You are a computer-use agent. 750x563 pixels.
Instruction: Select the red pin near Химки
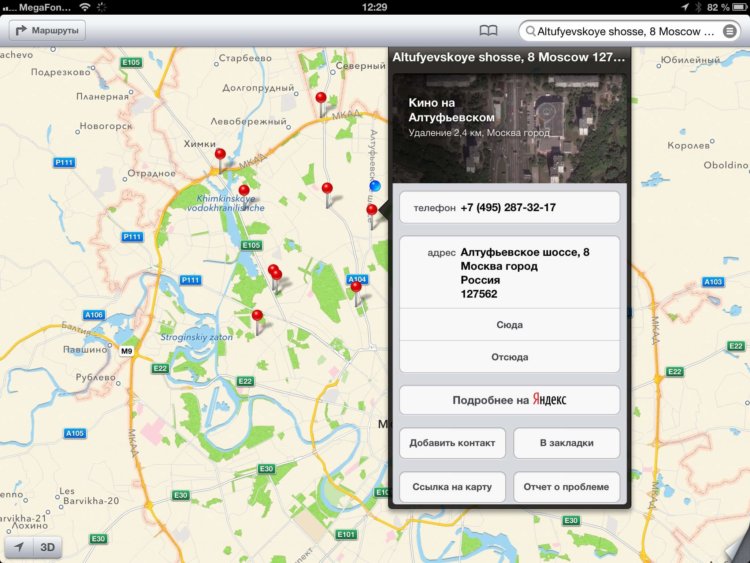tap(220, 155)
